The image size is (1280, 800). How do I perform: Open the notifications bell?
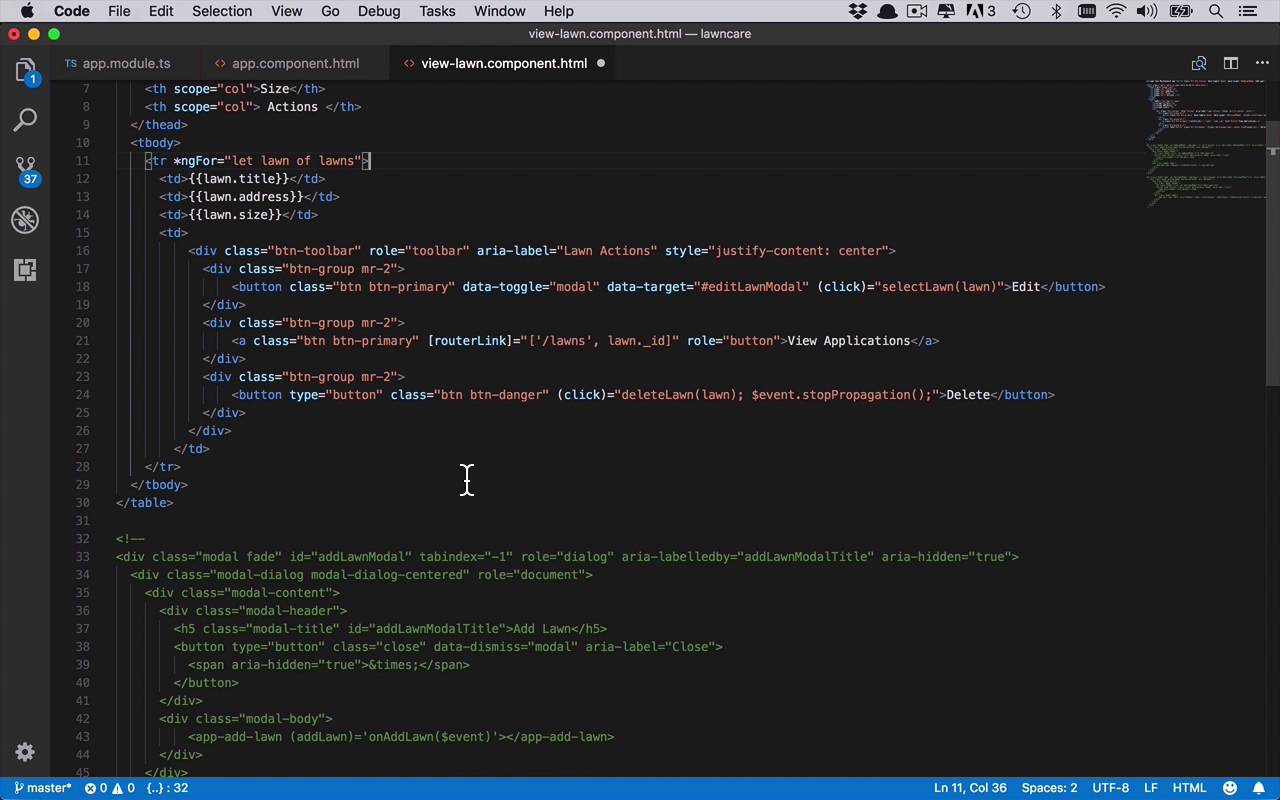[1259, 788]
